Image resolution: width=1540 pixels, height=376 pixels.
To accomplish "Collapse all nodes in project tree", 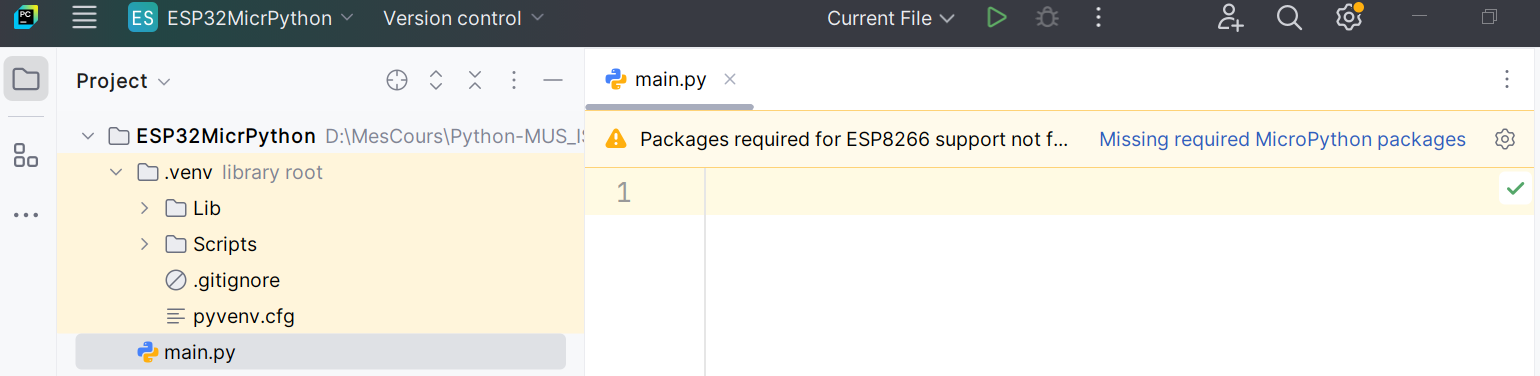I will [x=475, y=81].
